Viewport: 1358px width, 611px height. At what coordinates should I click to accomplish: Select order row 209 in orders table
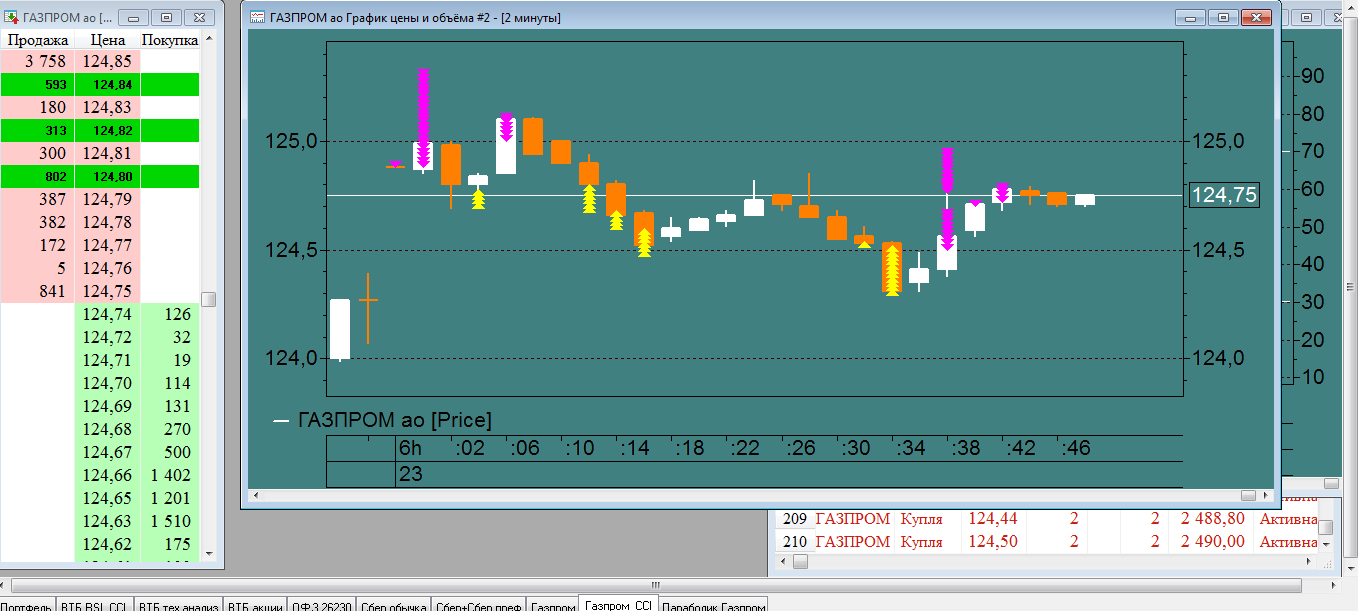click(x=1045, y=519)
